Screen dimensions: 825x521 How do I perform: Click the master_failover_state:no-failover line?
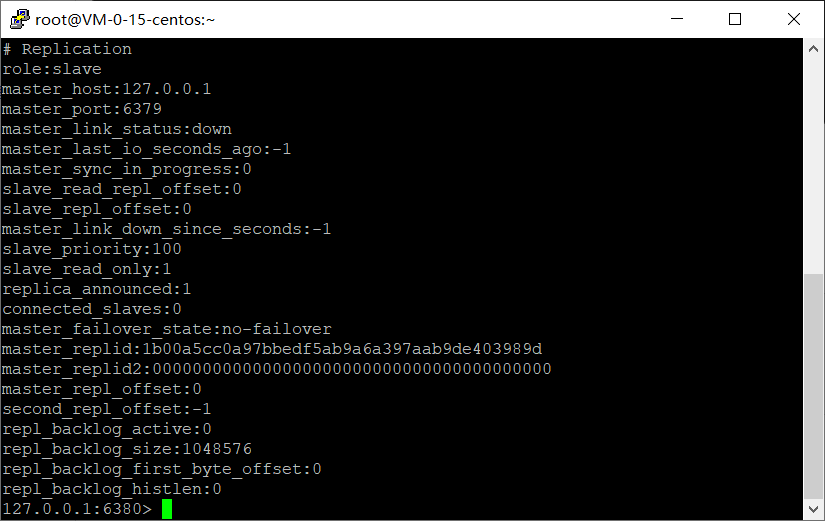pyautogui.click(x=166, y=329)
